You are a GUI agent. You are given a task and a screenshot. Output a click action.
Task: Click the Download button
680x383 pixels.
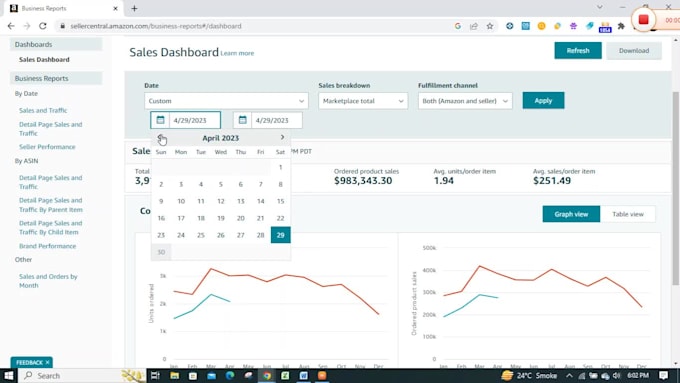coord(634,50)
